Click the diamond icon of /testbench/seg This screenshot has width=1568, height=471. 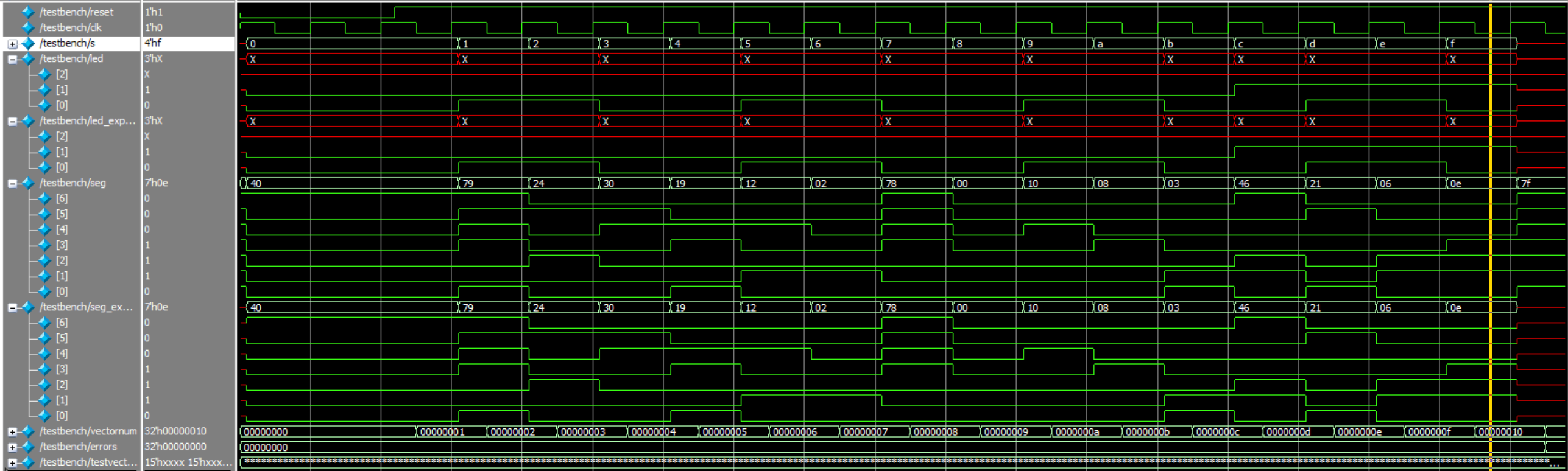[28, 183]
